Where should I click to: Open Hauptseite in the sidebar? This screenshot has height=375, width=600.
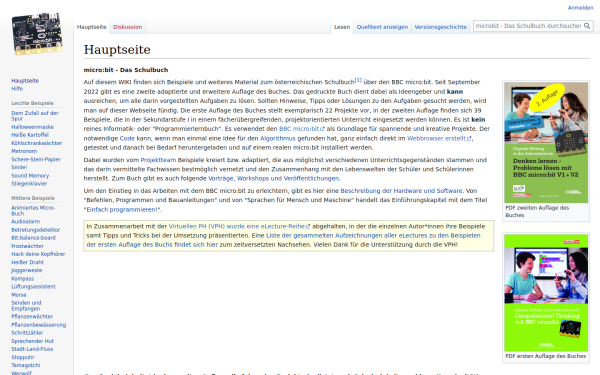25,80
